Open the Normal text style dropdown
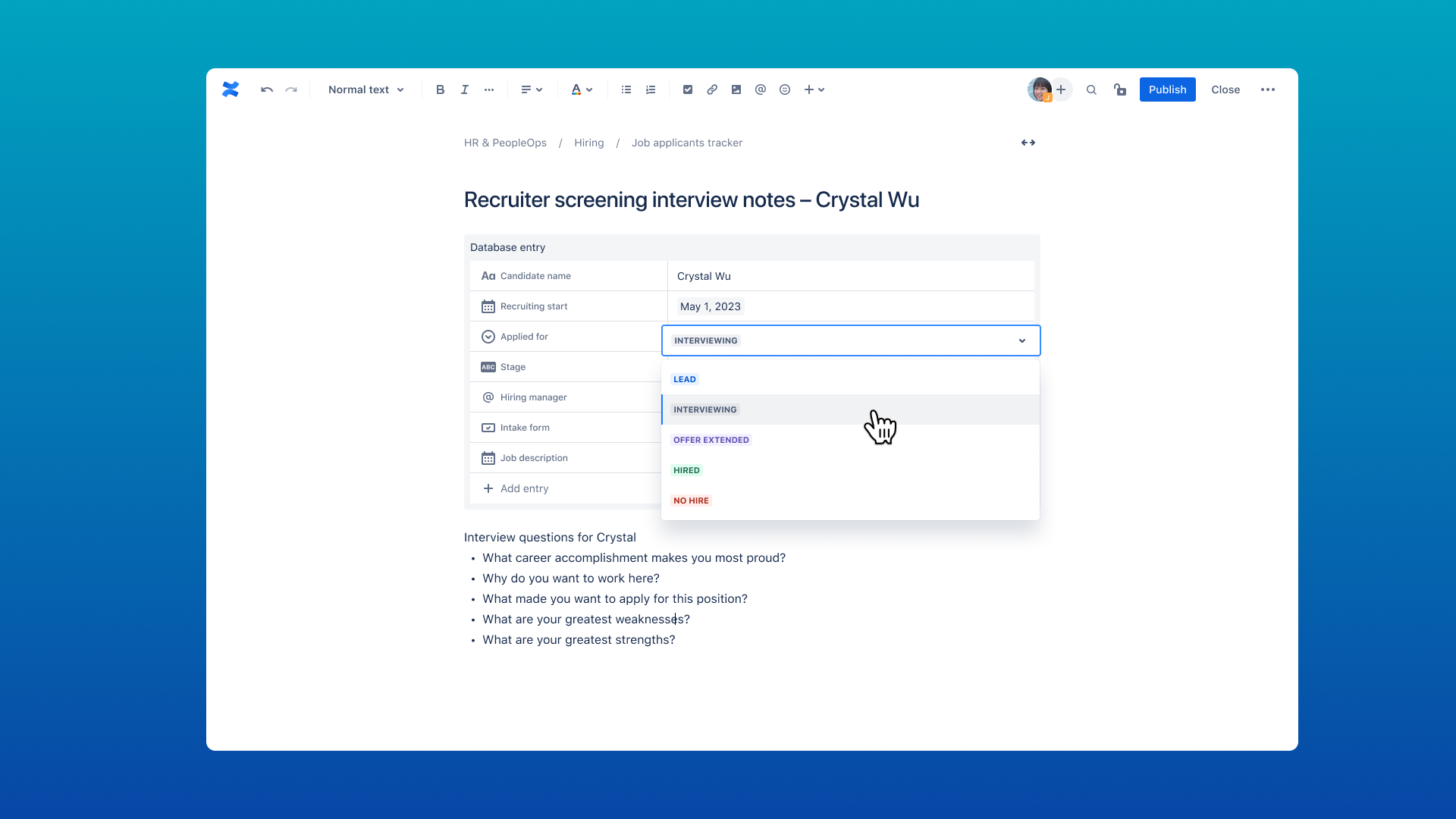The image size is (1456, 819). (x=366, y=89)
